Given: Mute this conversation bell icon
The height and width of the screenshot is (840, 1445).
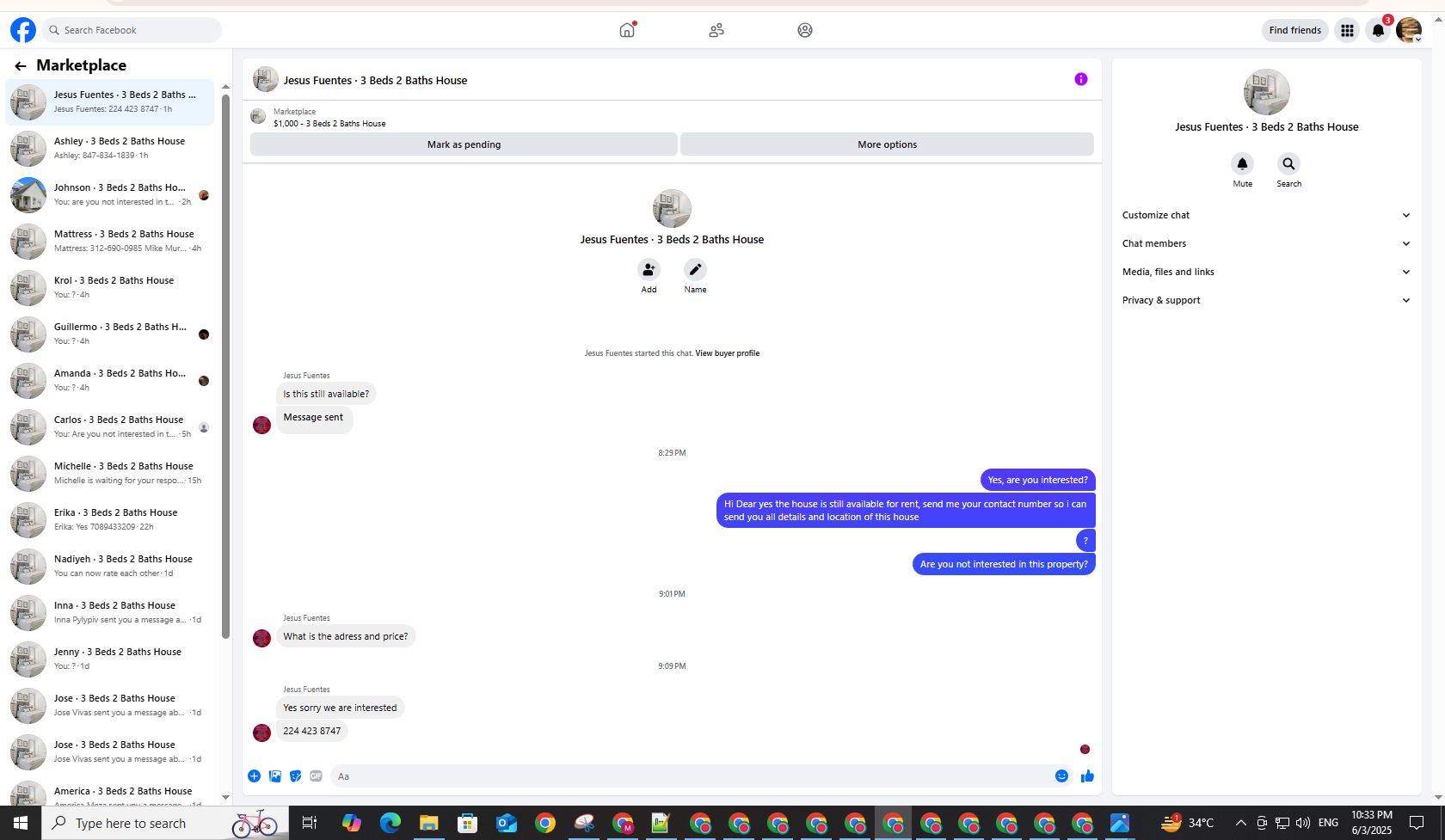Looking at the screenshot, I should coord(1242,164).
